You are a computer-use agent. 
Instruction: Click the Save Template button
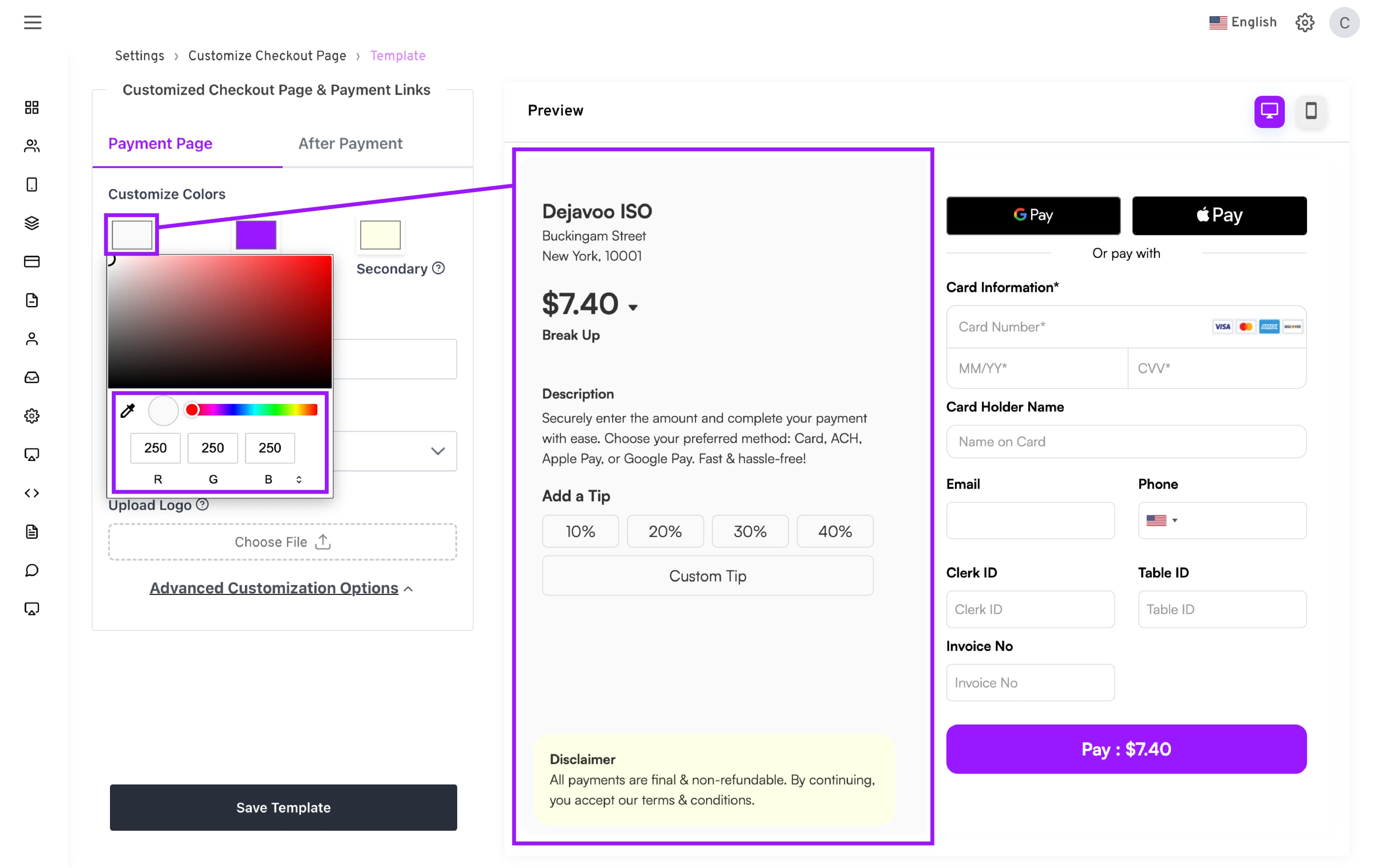[x=283, y=807]
